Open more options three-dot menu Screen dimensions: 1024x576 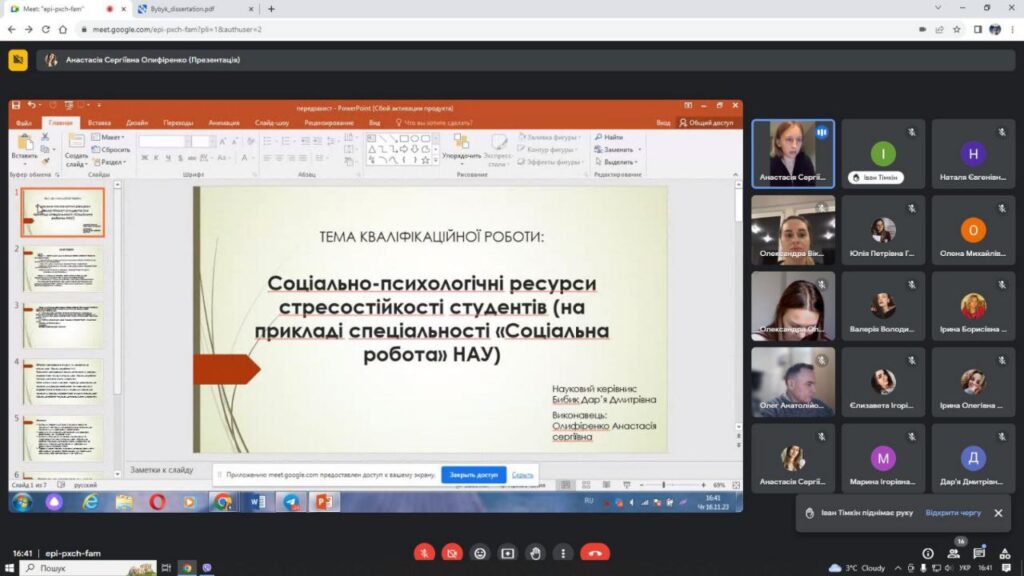pyautogui.click(x=564, y=552)
